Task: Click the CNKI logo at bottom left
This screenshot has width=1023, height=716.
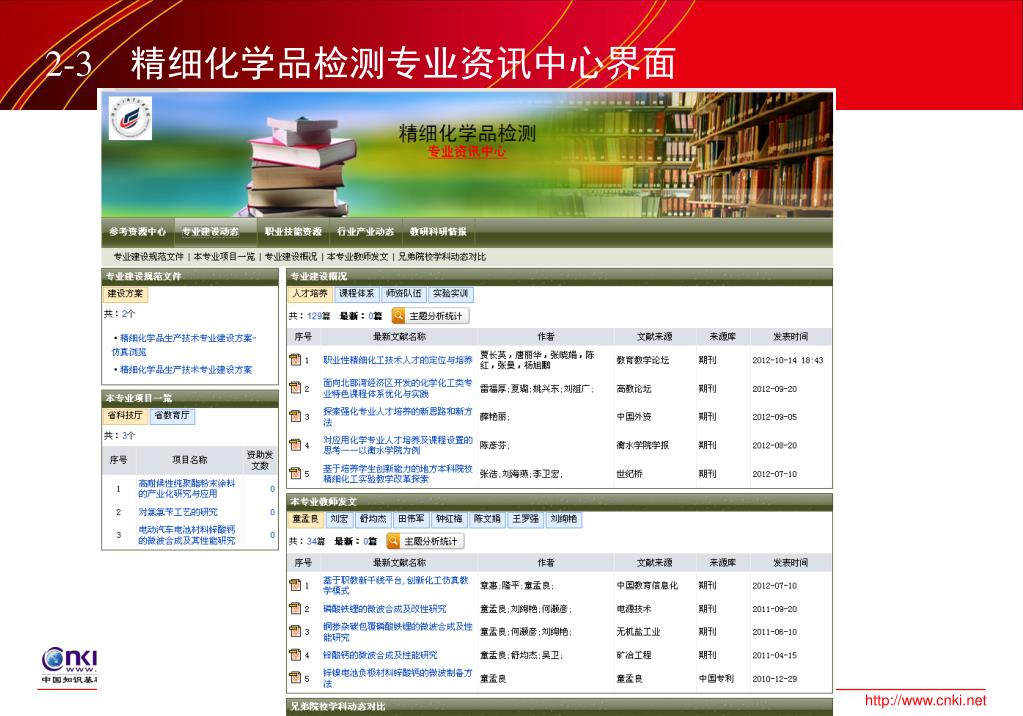Action: [x=69, y=665]
